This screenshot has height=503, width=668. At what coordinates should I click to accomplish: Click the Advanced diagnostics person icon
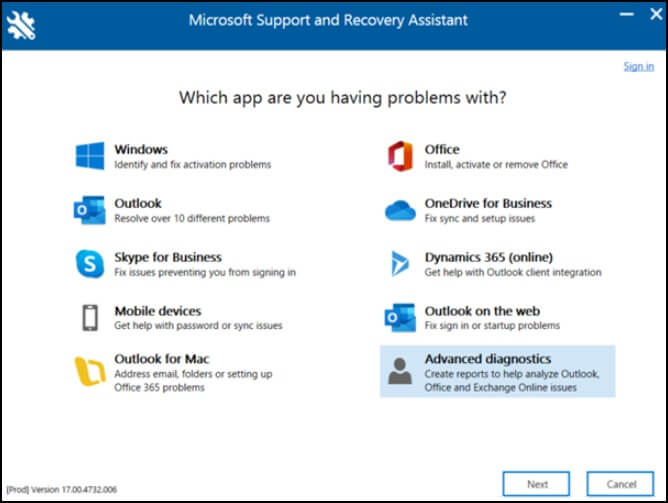click(400, 371)
